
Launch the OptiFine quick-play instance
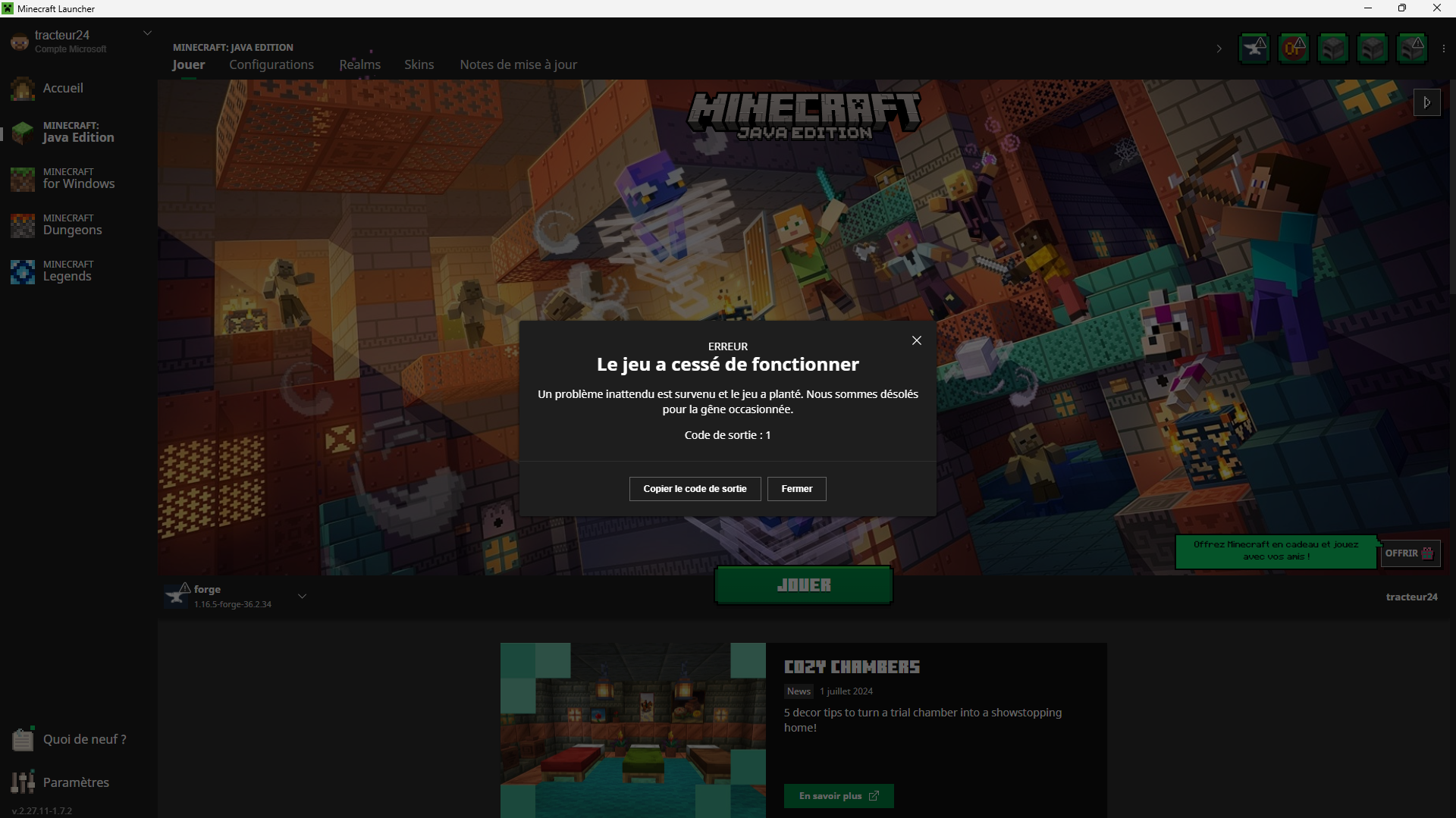coord(1294,49)
